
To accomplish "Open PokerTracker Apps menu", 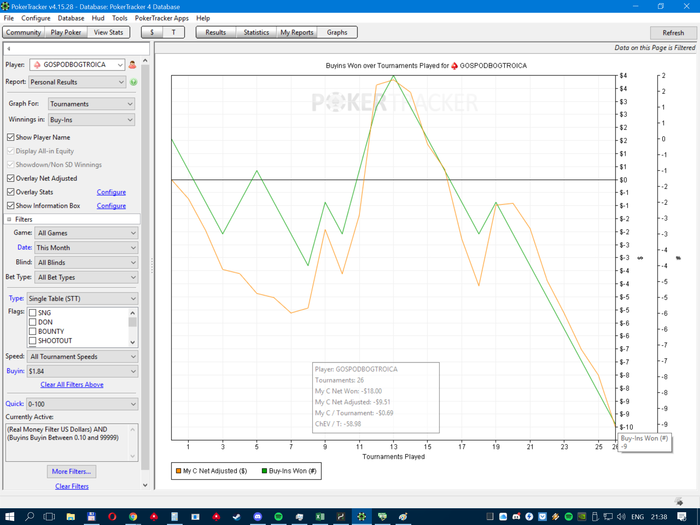I will click(162, 18).
